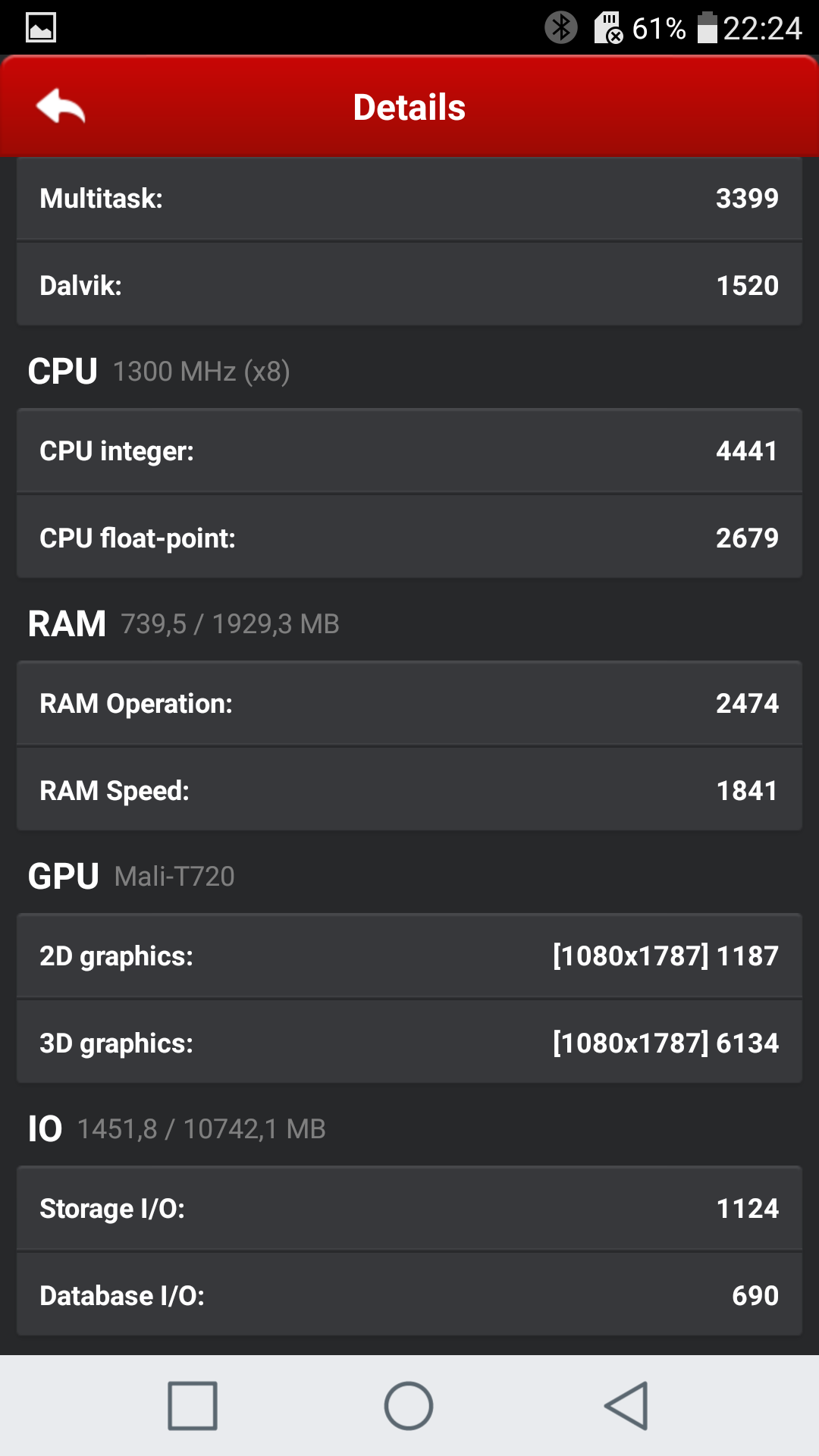Tap the Bluetooth status icon
Screen dimensions: 819x1456
tap(561, 28)
